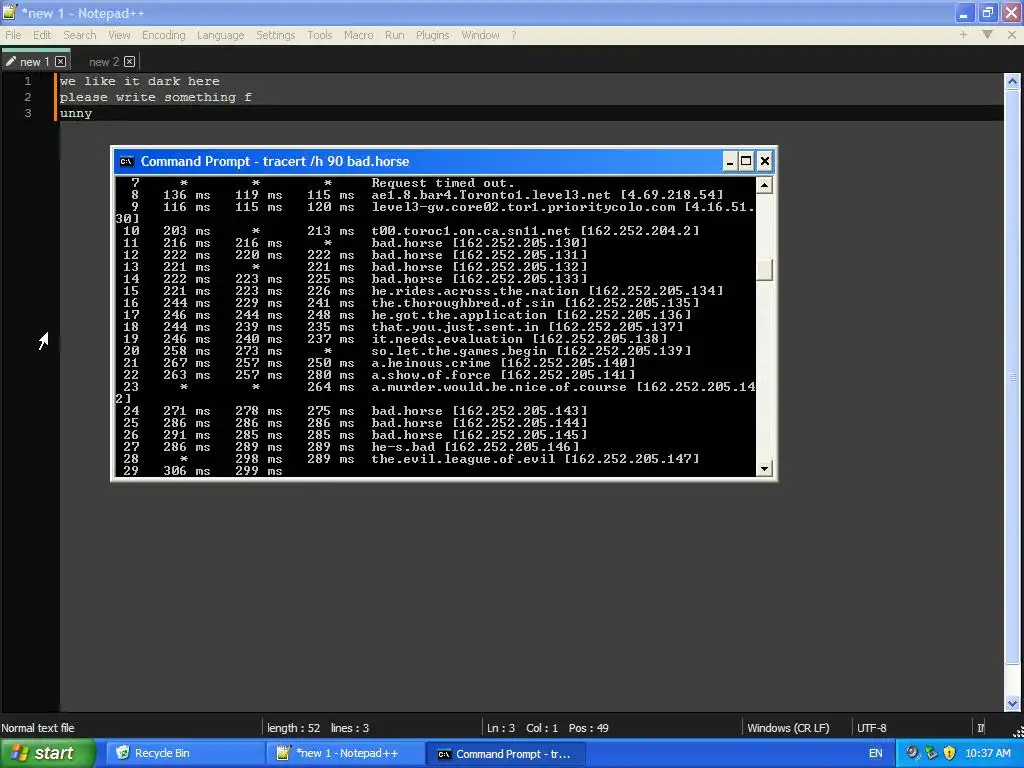Open the Language menu
1024x768 pixels.
tap(221, 35)
